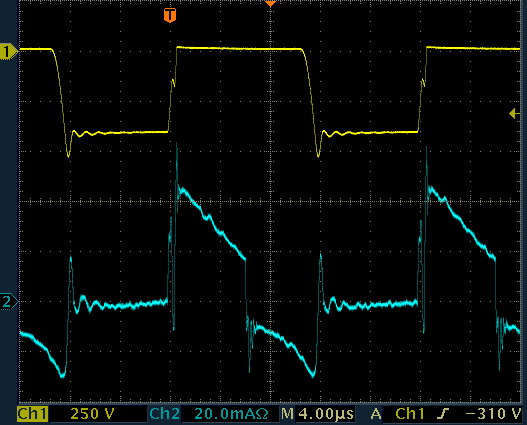Click the 250 V vertical scale readout

(92, 414)
